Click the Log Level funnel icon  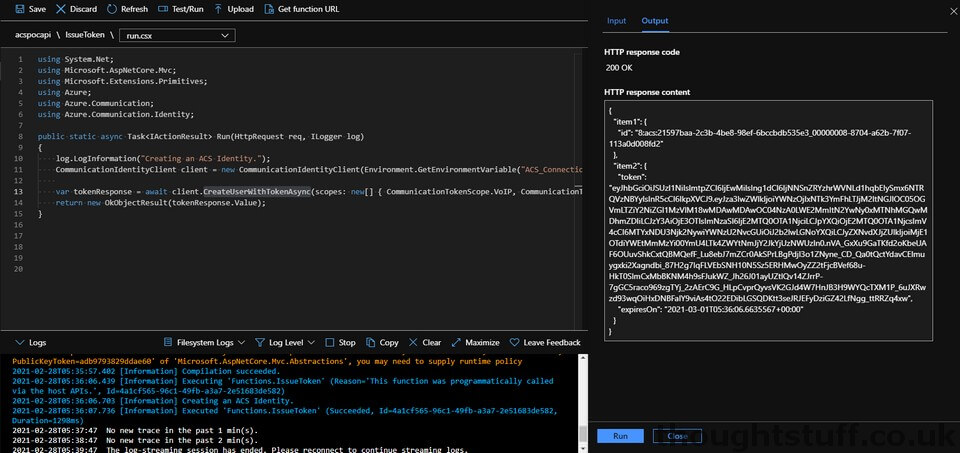point(260,343)
